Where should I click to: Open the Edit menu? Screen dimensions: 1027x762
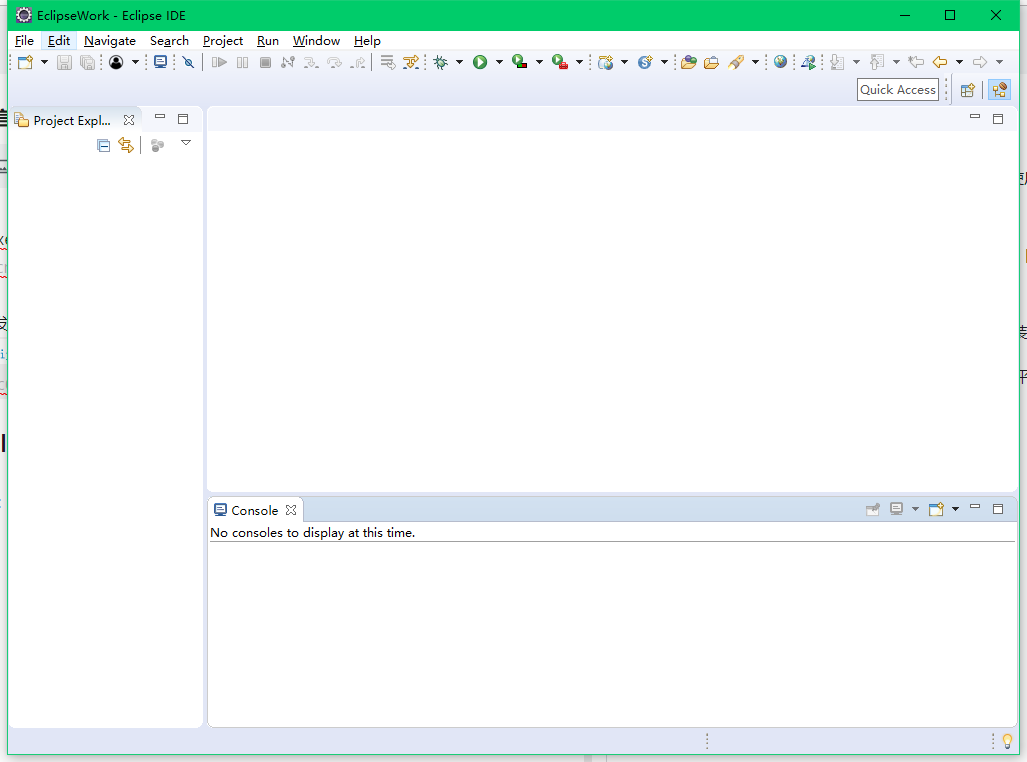(x=59, y=41)
